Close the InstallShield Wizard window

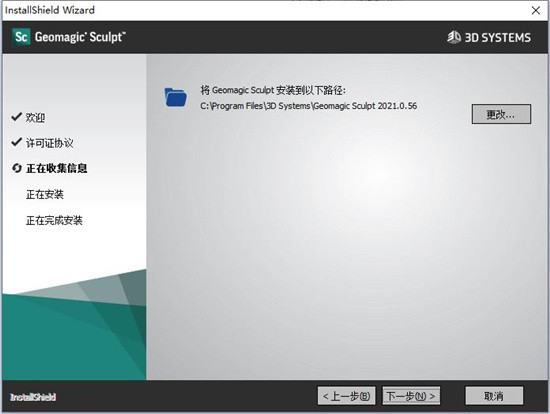pyautogui.click(x=536, y=10)
